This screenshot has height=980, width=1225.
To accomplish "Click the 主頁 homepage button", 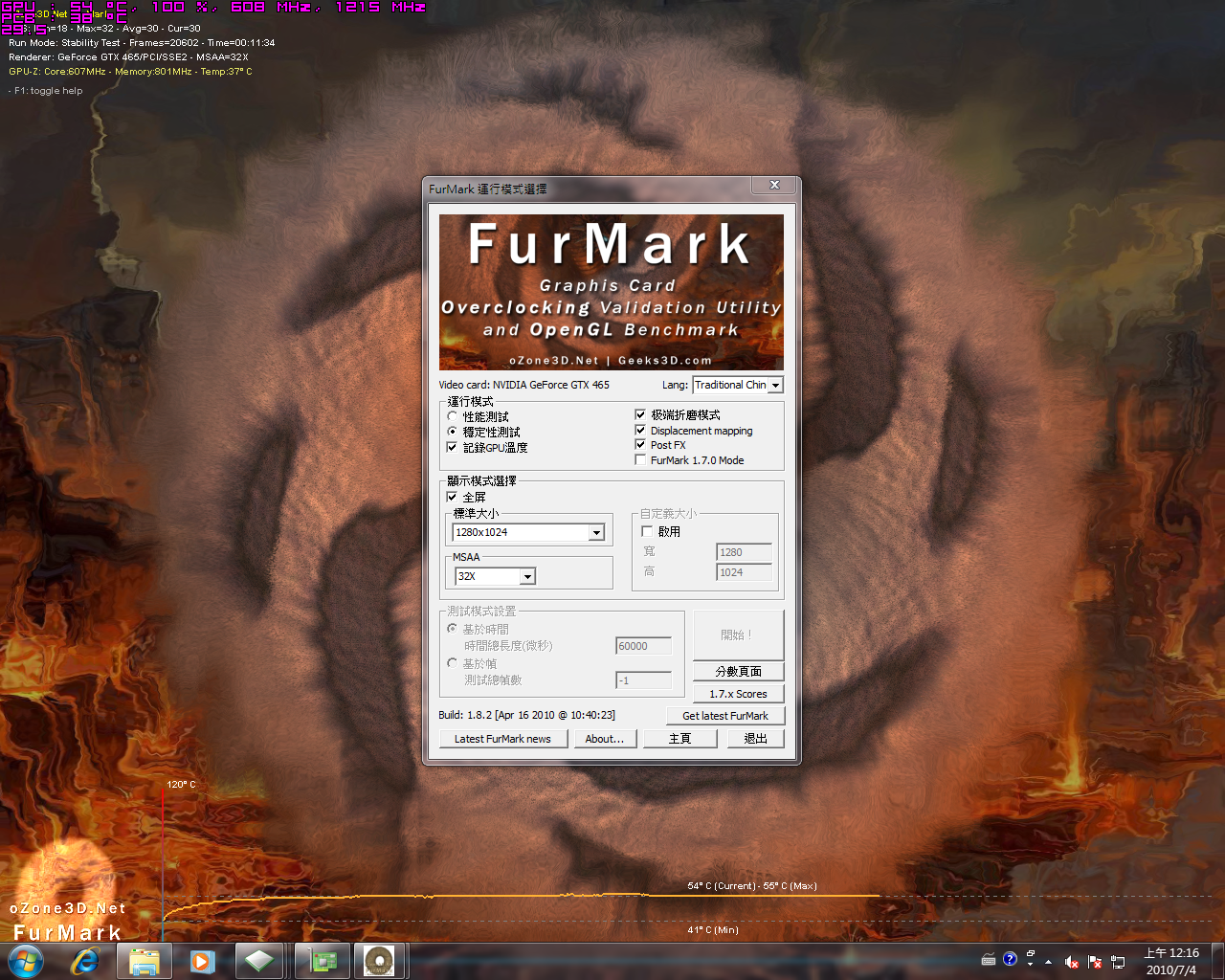I will click(x=679, y=739).
